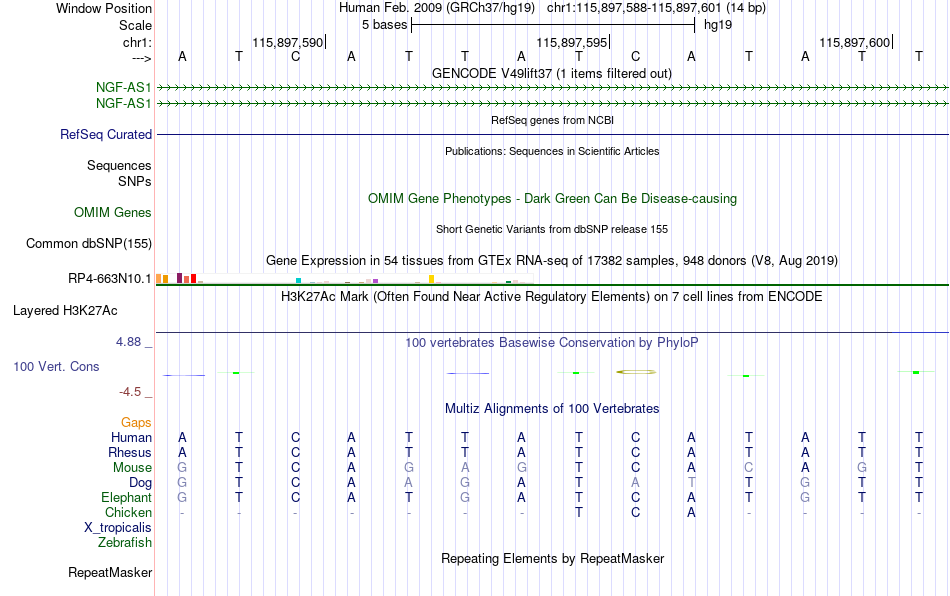Click the 5 bases scale text
This screenshot has height=596, width=950.
[385, 25]
